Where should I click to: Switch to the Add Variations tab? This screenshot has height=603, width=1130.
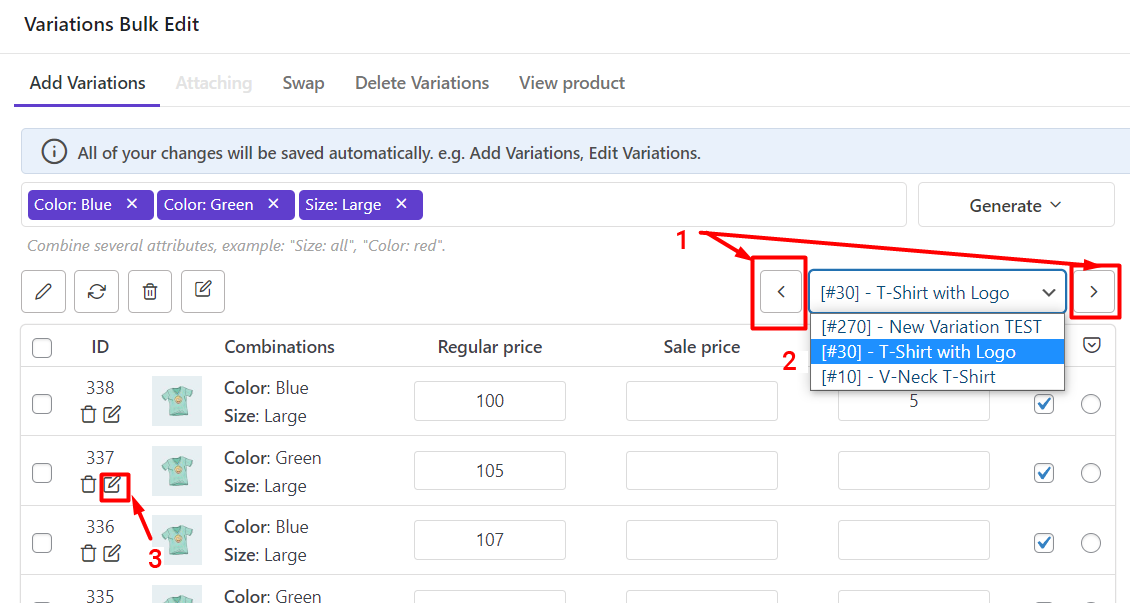click(87, 83)
